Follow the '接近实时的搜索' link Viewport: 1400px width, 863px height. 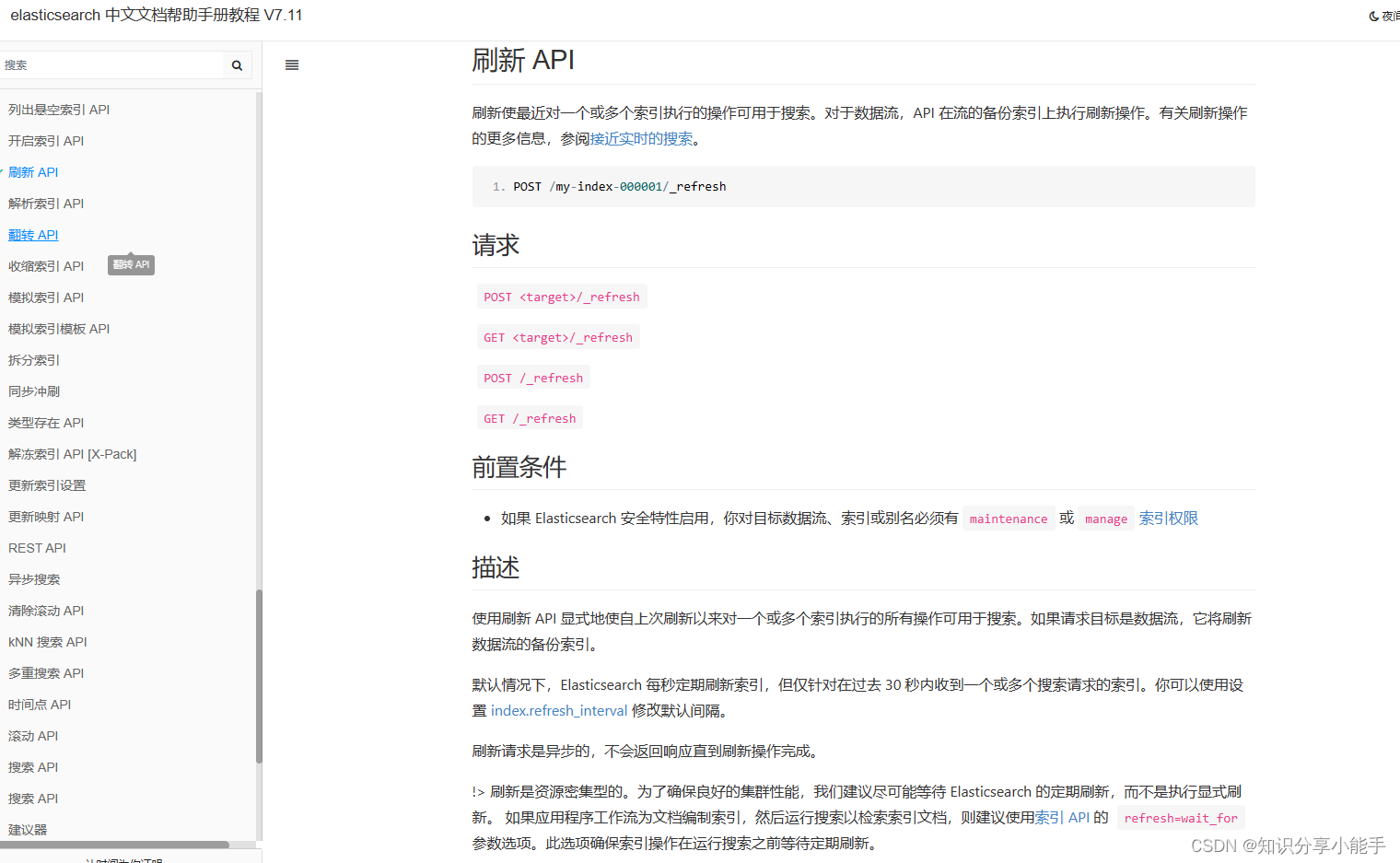click(x=641, y=139)
